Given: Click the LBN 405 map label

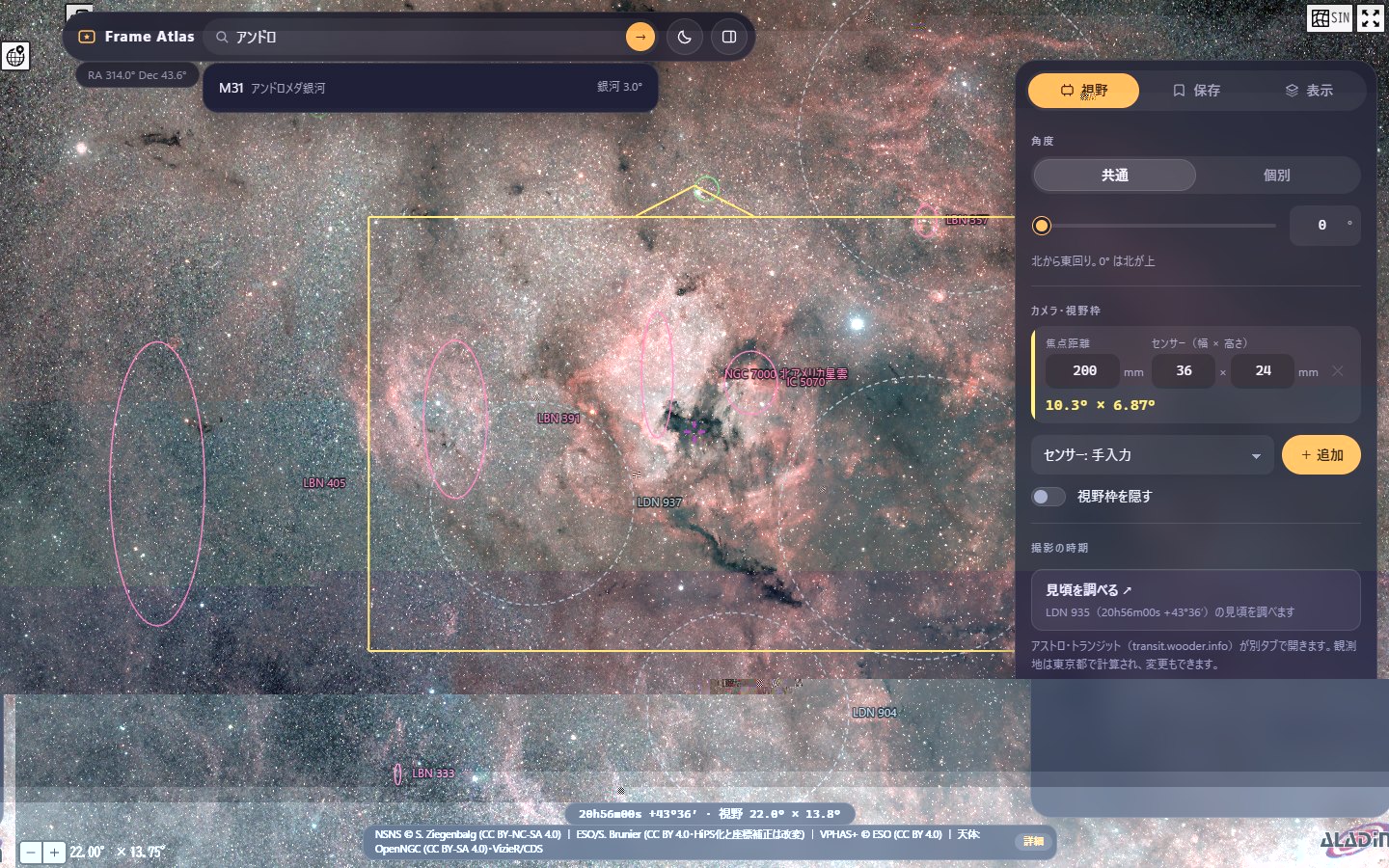Looking at the screenshot, I should click(324, 483).
